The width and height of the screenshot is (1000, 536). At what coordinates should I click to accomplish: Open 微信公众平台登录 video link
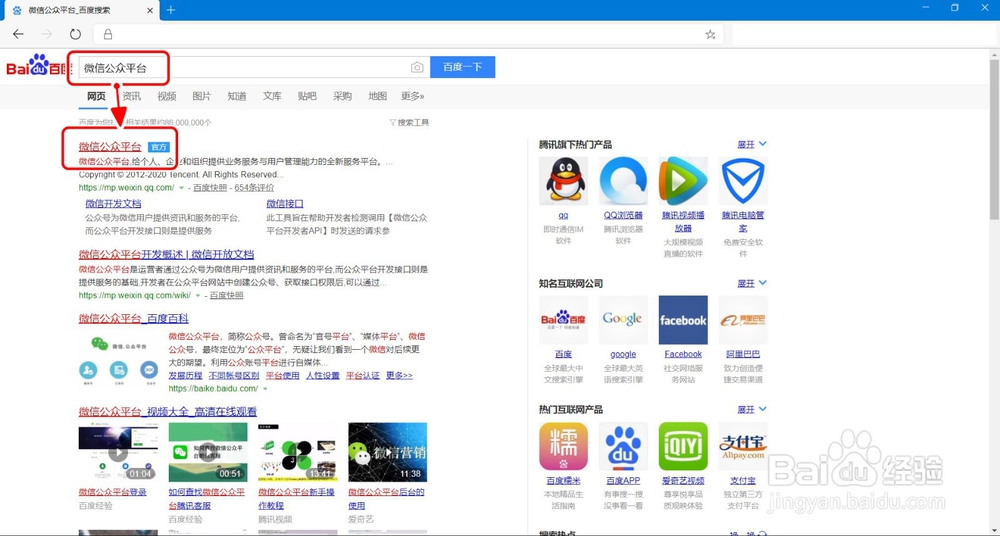pyautogui.click(x=112, y=492)
